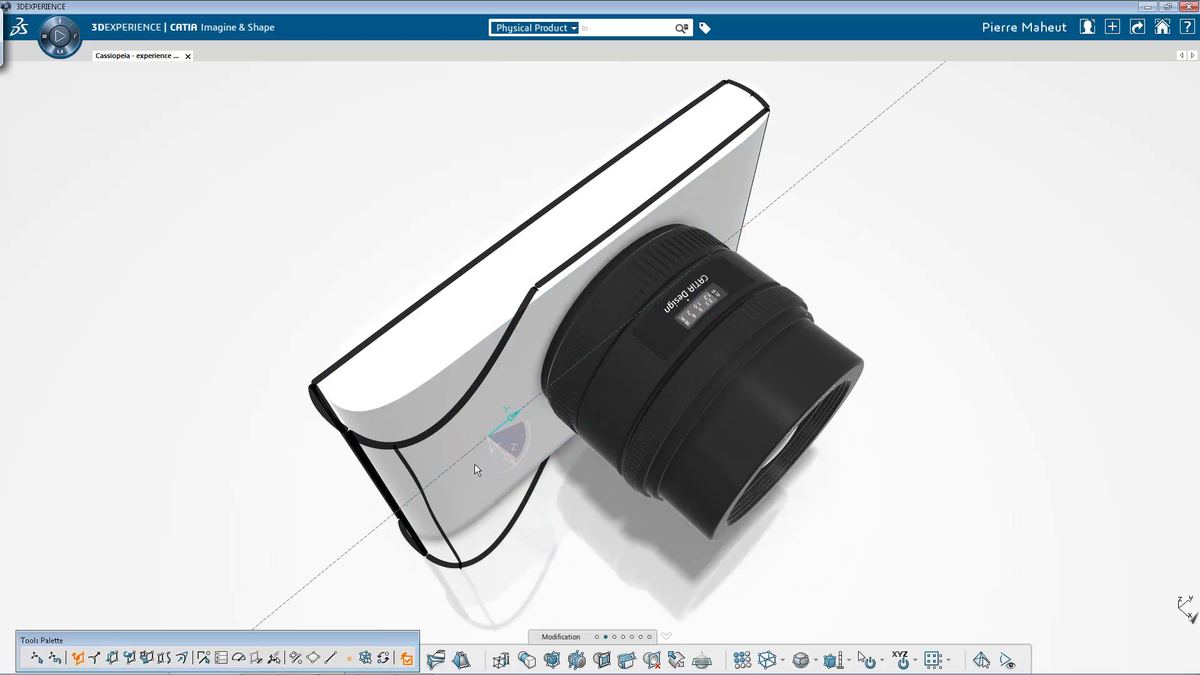Viewport: 1200px width, 675px height.
Task: Select the orange translate manipulation tool
Action: [77, 658]
